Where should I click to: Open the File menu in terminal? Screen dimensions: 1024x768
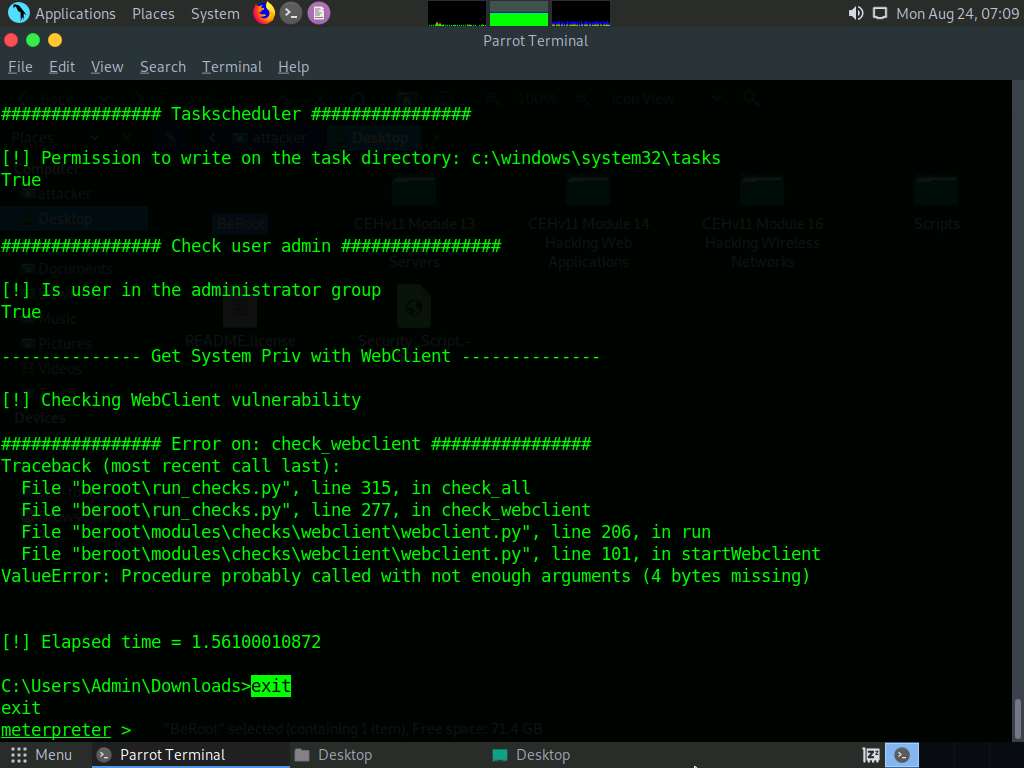(x=20, y=67)
